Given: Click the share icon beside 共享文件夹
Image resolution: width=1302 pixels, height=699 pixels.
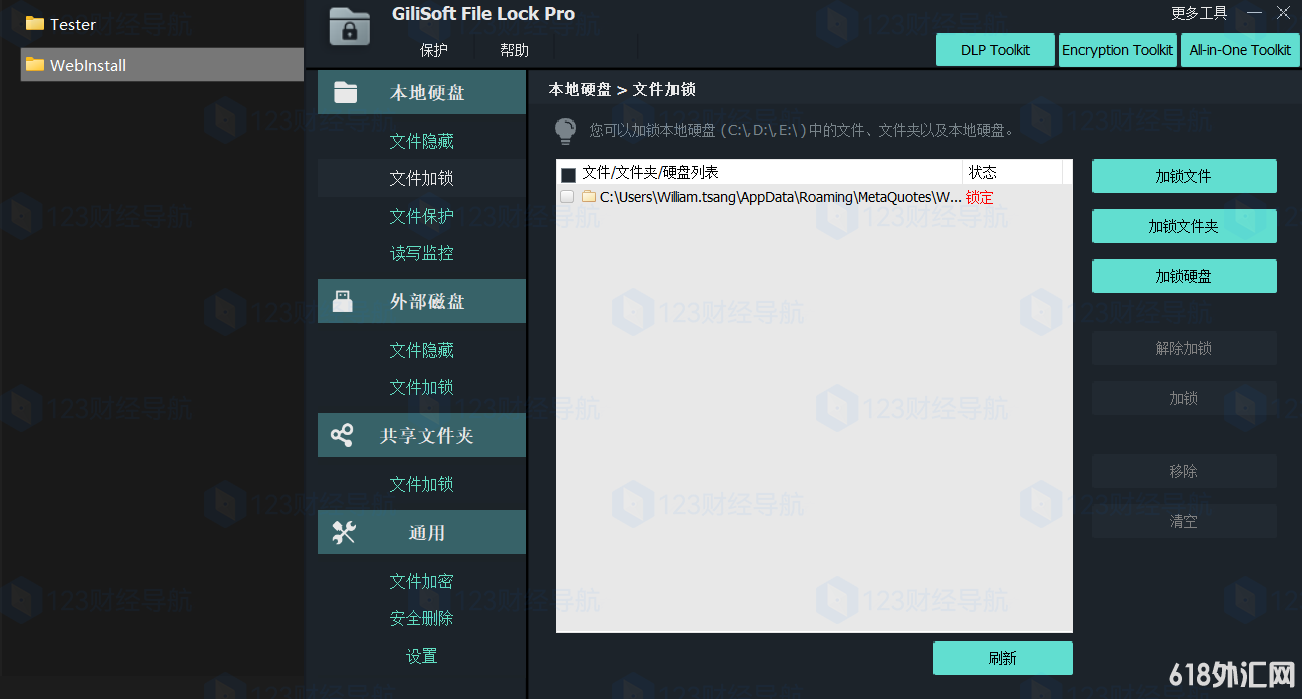Looking at the screenshot, I should coord(342,435).
